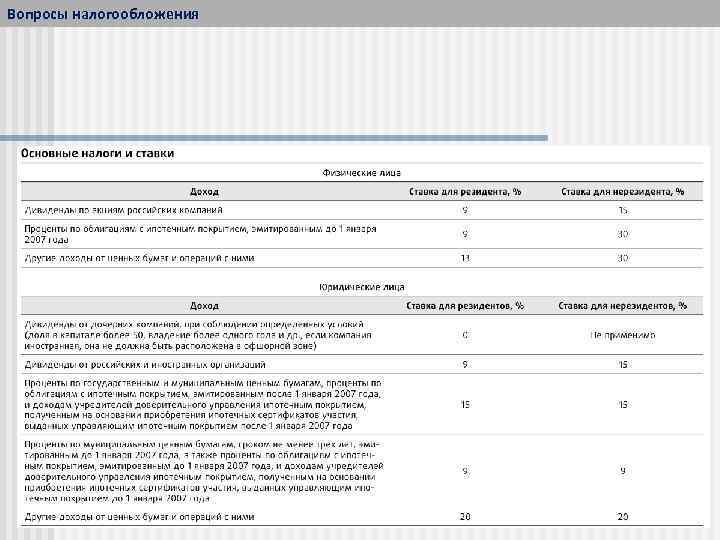
Task: Click non-resident rate 20 in Юридические лица table
Action: (623, 517)
